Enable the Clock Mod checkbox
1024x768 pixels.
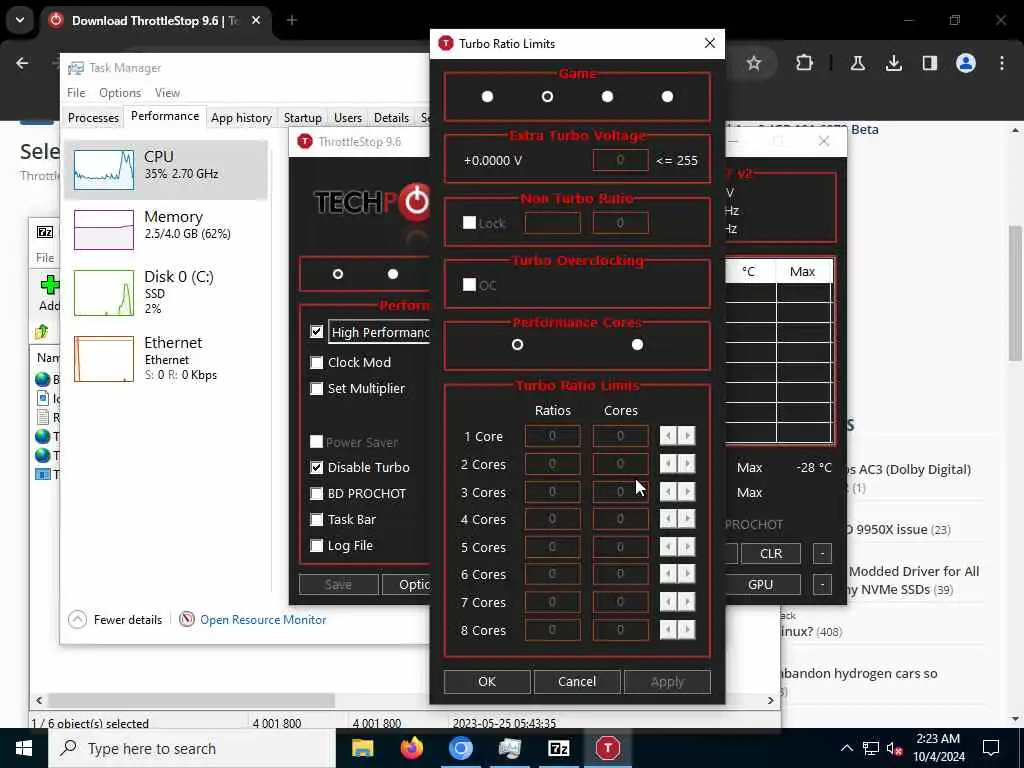click(x=317, y=362)
